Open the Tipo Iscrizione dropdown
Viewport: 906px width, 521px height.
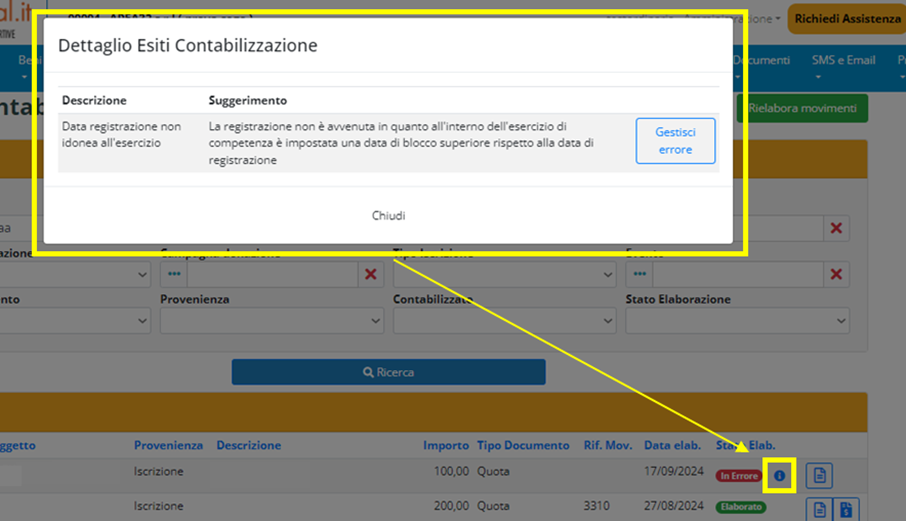504,274
